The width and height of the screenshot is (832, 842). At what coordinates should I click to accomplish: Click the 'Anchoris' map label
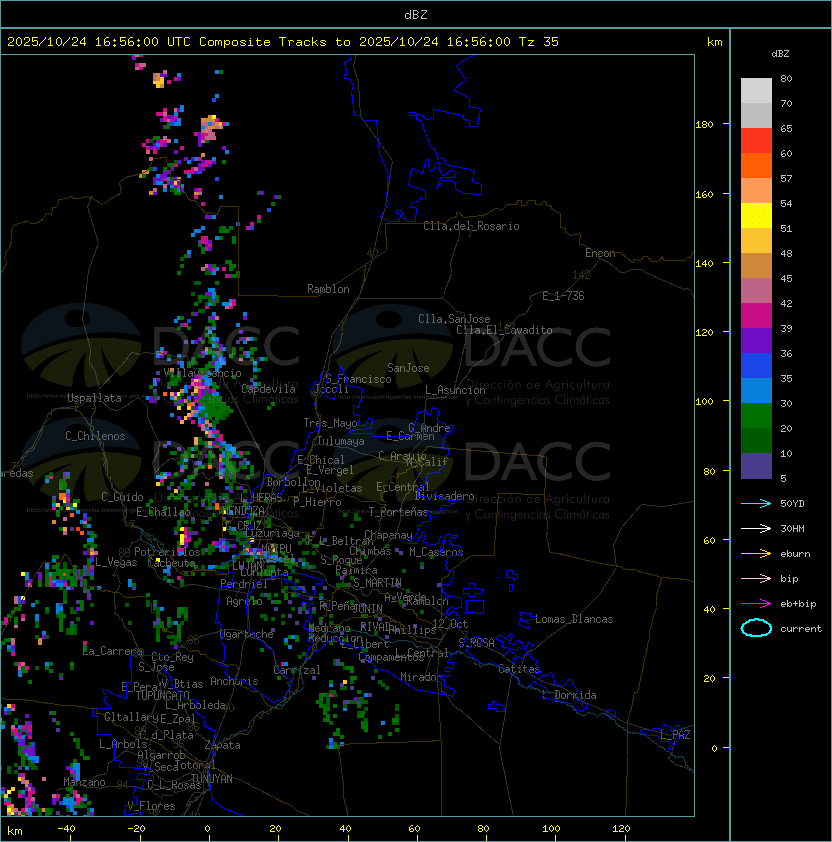click(x=234, y=681)
